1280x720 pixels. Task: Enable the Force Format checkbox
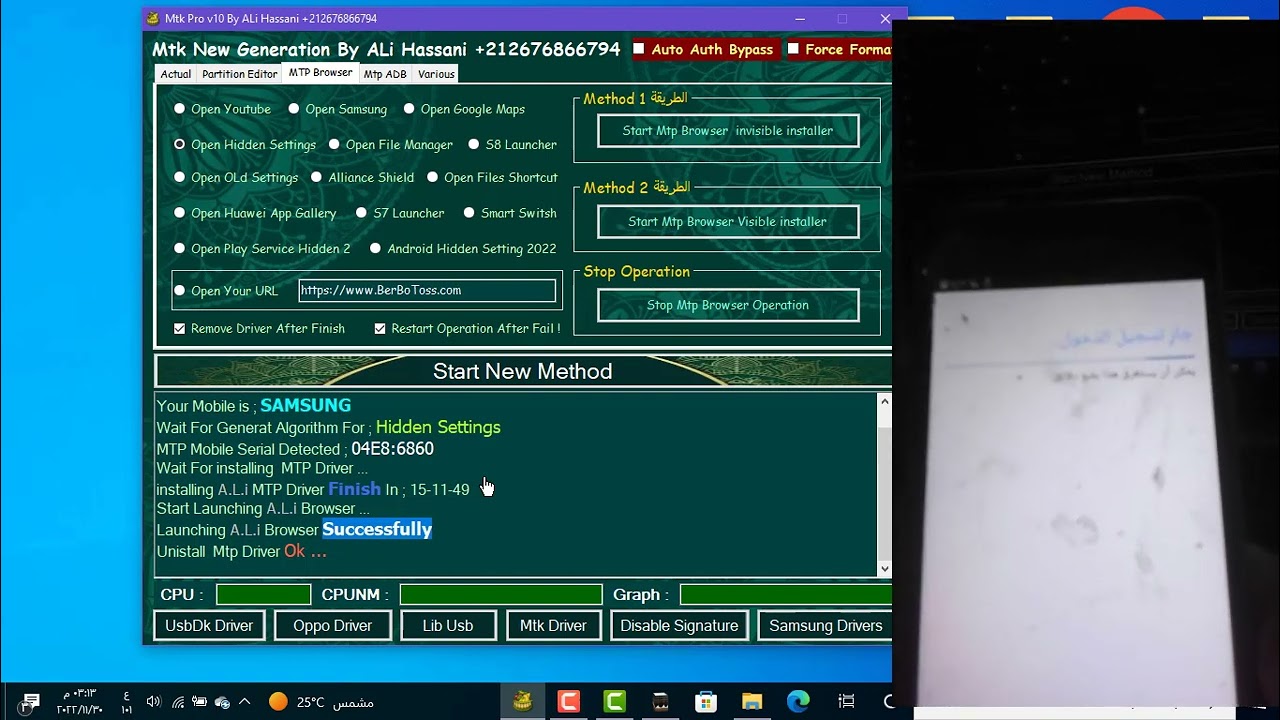(794, 49)
